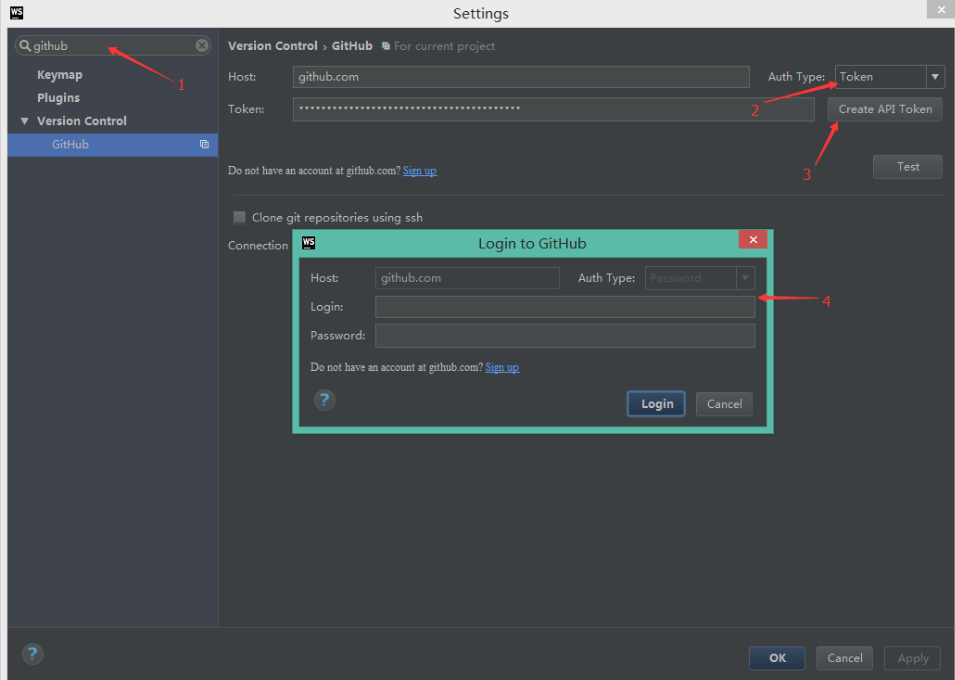Image resolution: width=955 pixels, height=680 pixels.
Task: Enable Clone git repositories using ssh
Action: [x=239, y=218]
